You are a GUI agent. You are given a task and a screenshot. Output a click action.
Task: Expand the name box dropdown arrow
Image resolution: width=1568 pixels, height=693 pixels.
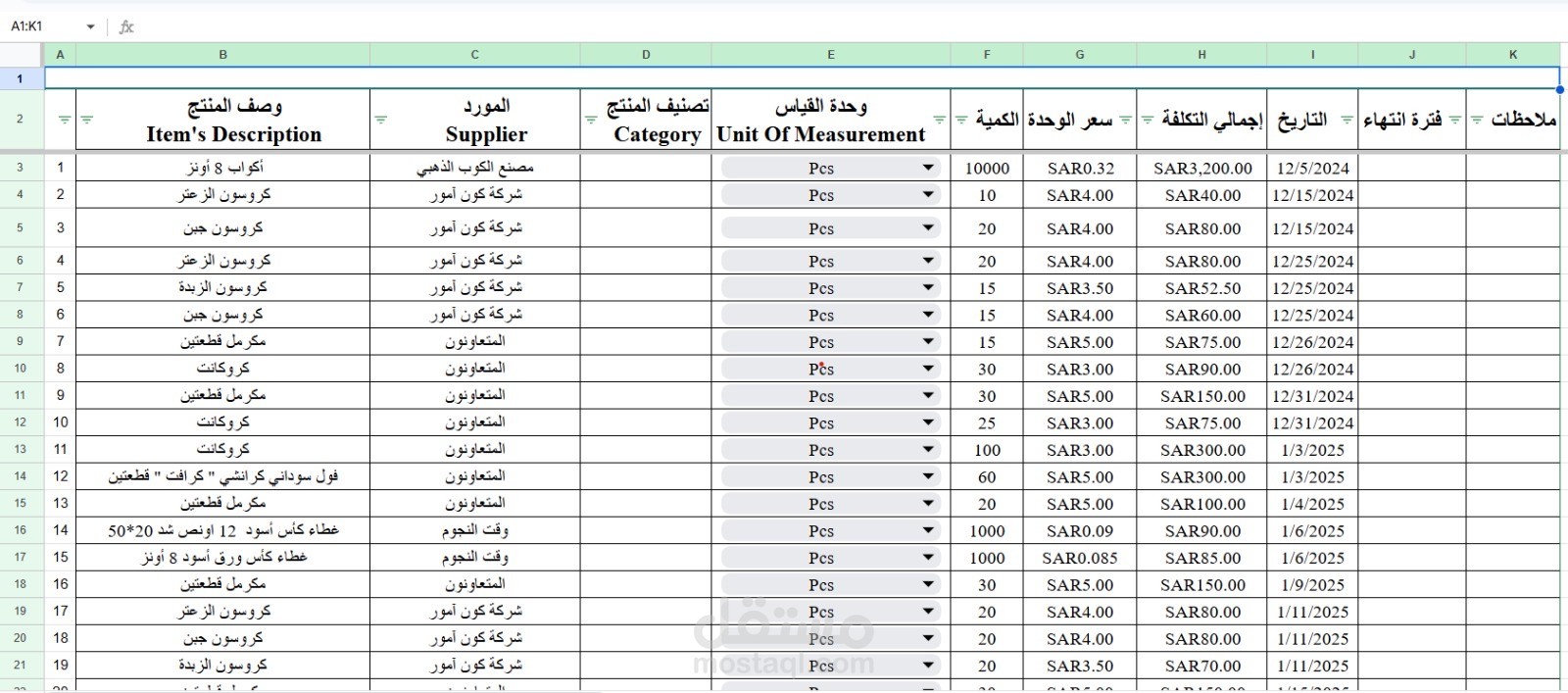90,26
